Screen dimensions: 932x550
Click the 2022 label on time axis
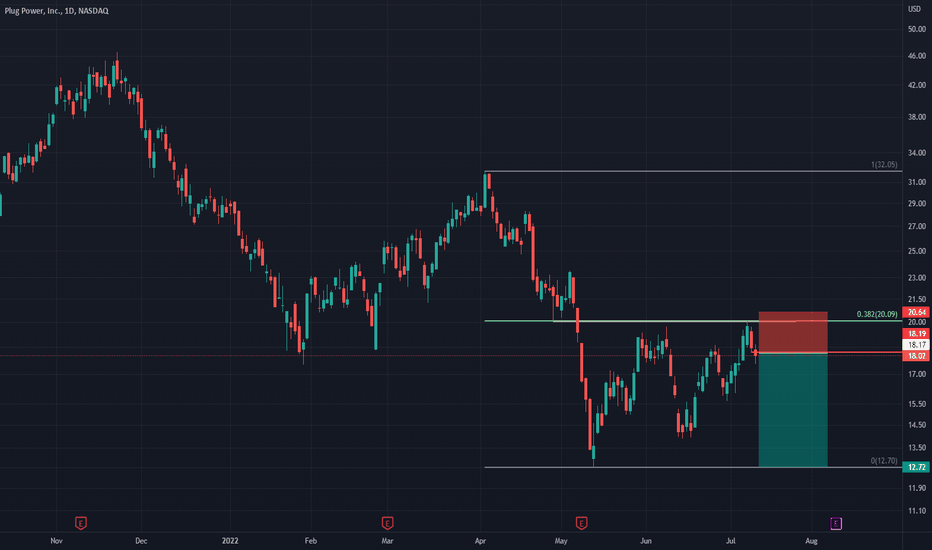pos(230,540)
